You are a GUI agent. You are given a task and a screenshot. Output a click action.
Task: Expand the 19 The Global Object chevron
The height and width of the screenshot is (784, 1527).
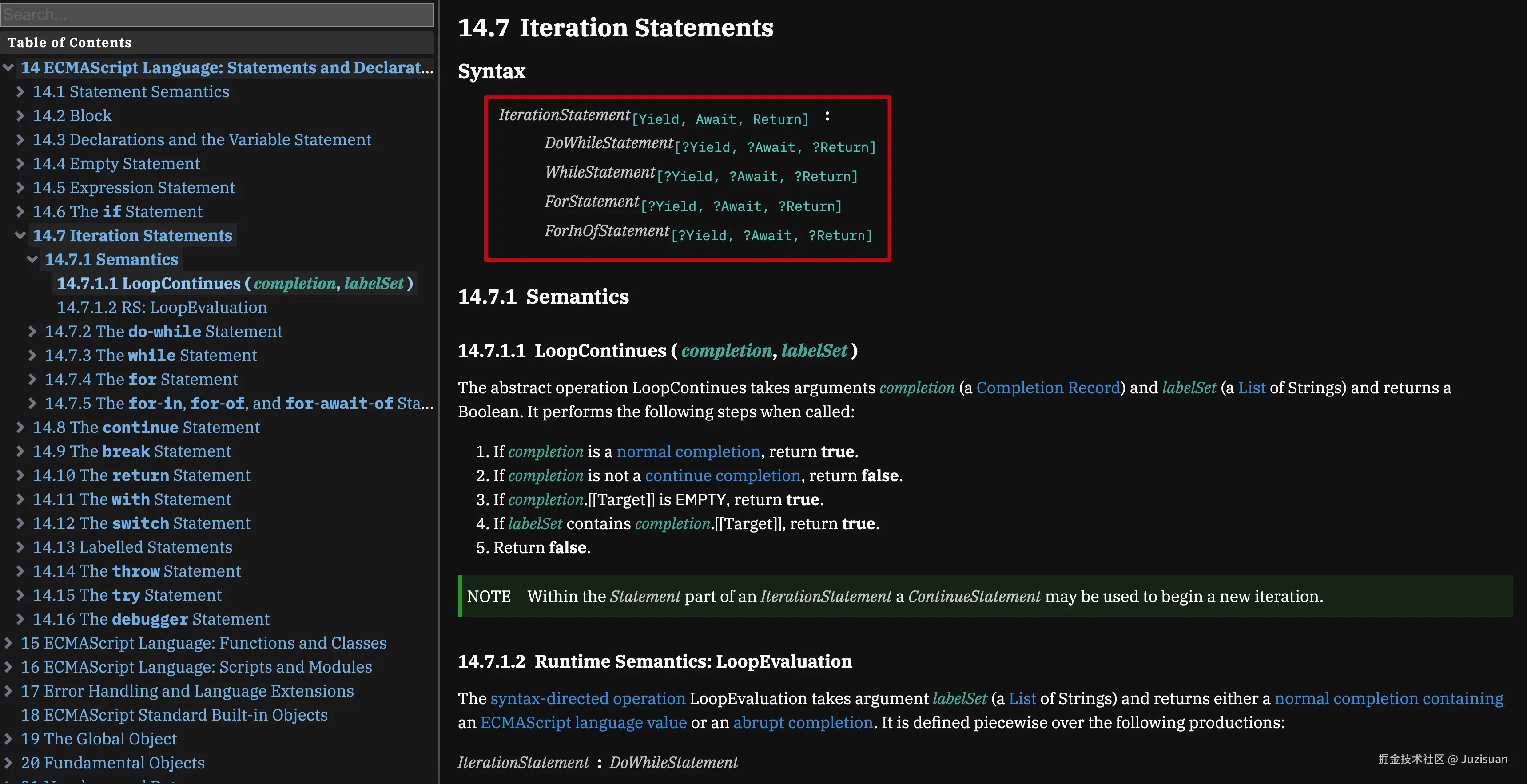[x=8, y=739]
